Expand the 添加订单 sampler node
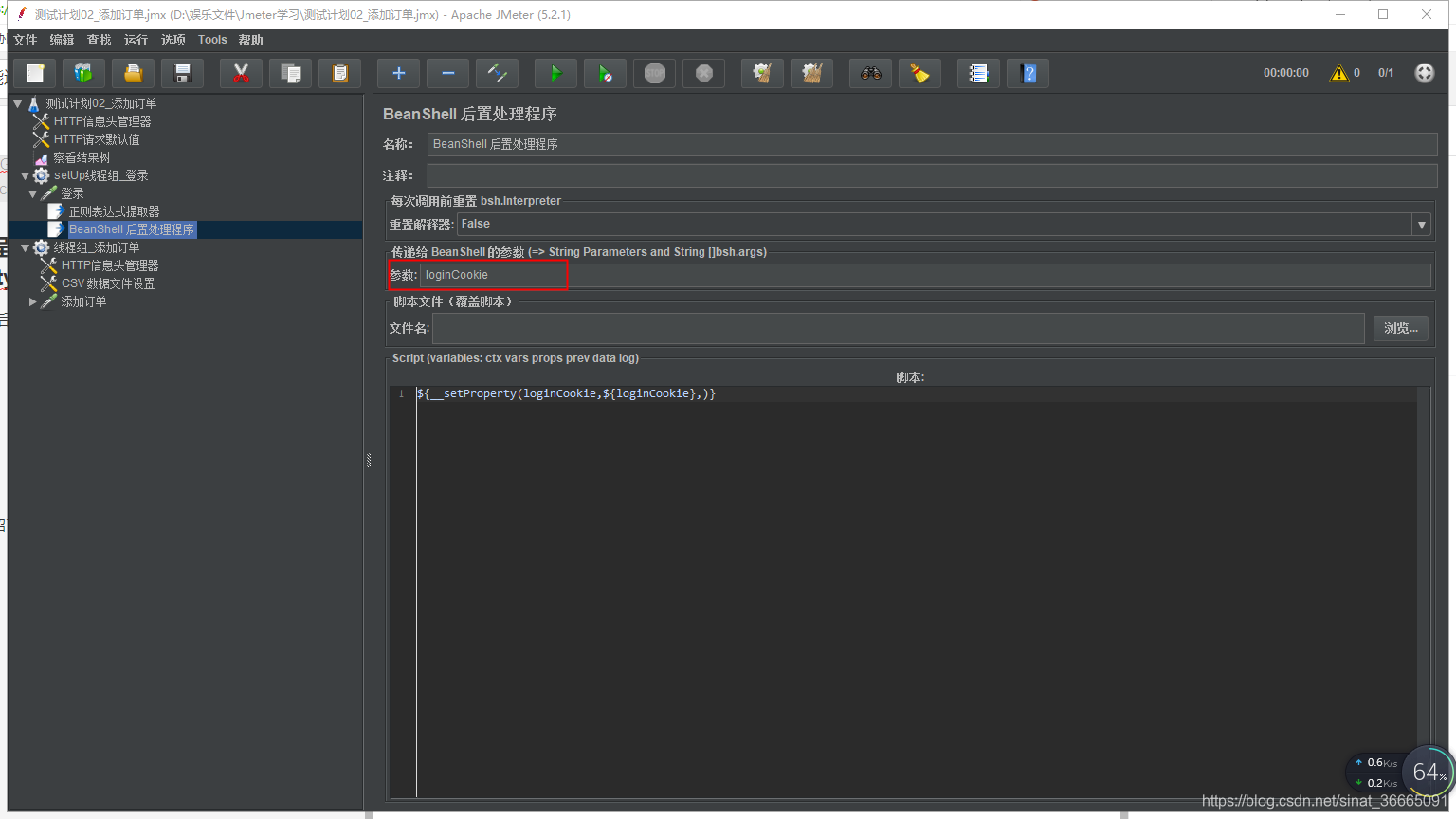Viewport: 1456px width, 819px height. pos(33,301)
